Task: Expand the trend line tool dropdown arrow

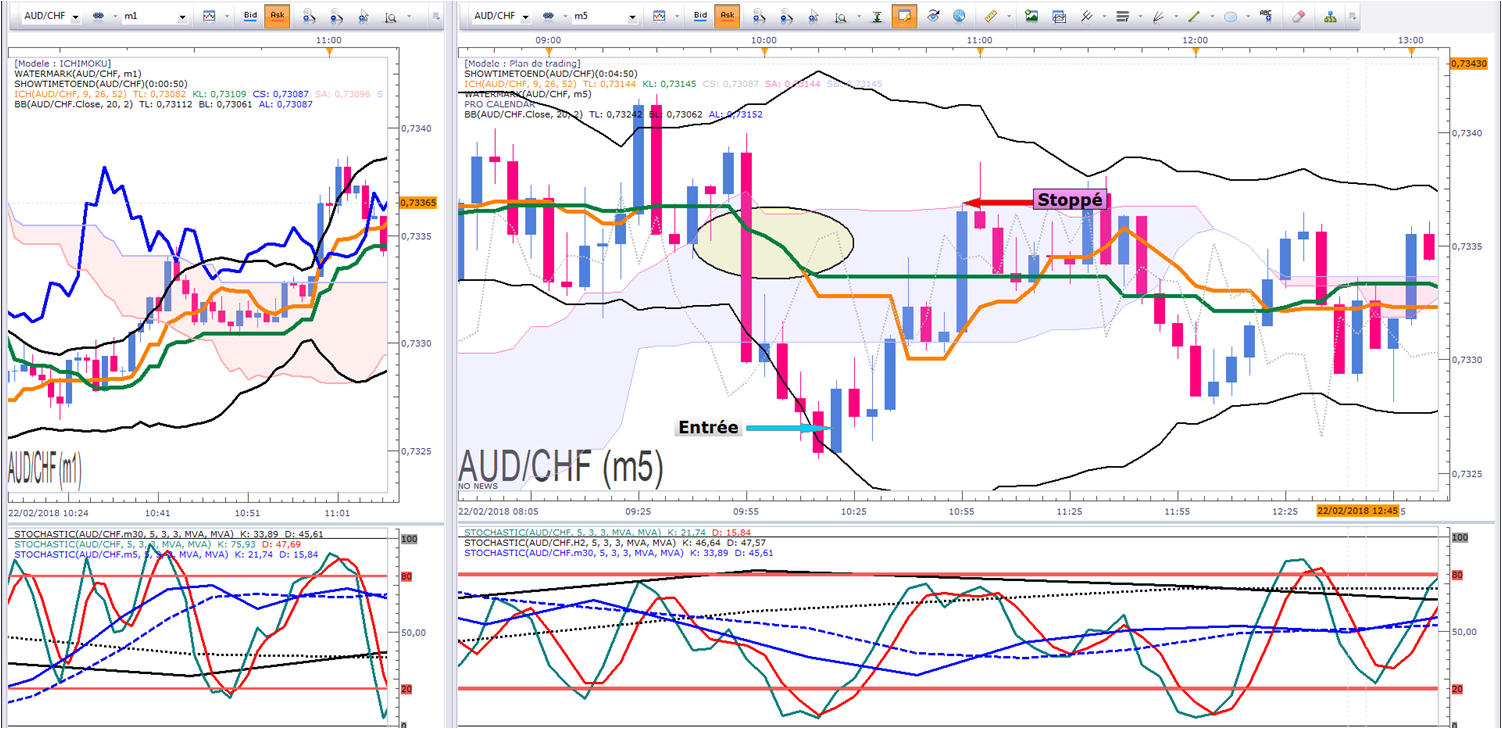Action: tap(1212, 16)
